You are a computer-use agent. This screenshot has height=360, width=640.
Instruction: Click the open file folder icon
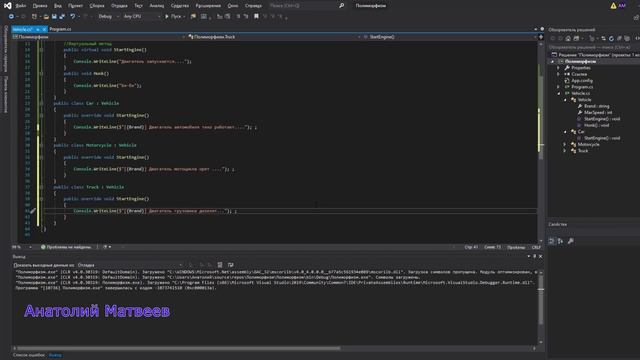click(x=46, y=16)
